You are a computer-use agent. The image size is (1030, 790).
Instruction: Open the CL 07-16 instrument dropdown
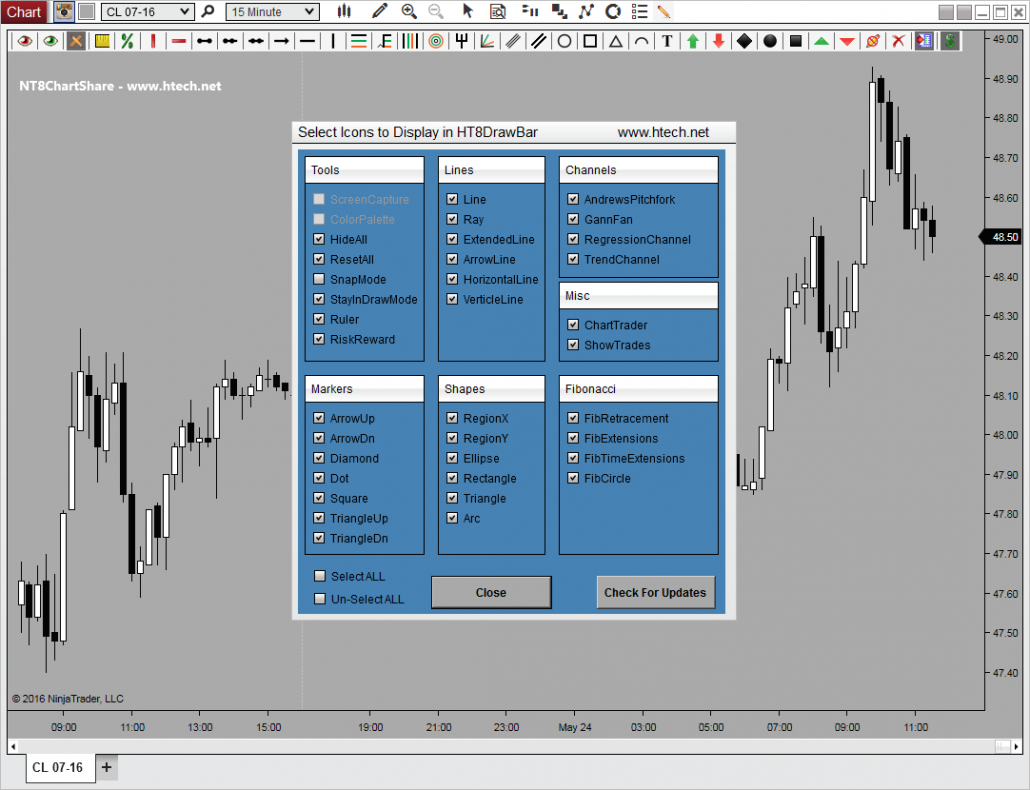pos(147,12)
